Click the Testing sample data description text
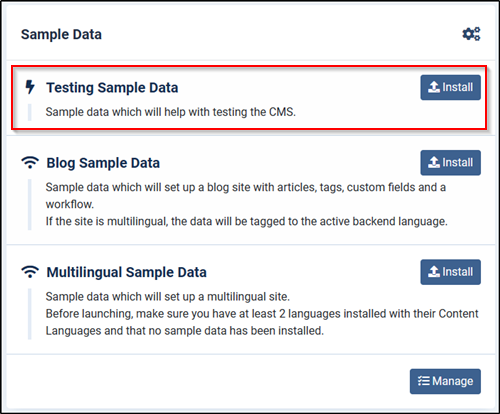 point(170,112)
